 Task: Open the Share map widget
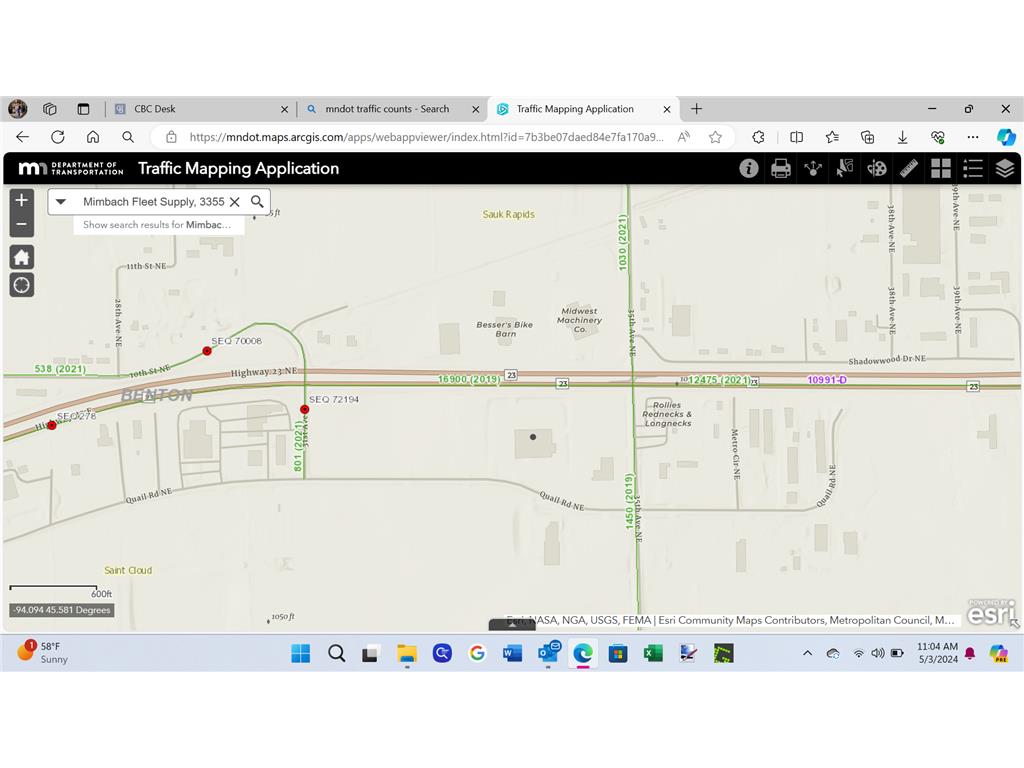813,168
